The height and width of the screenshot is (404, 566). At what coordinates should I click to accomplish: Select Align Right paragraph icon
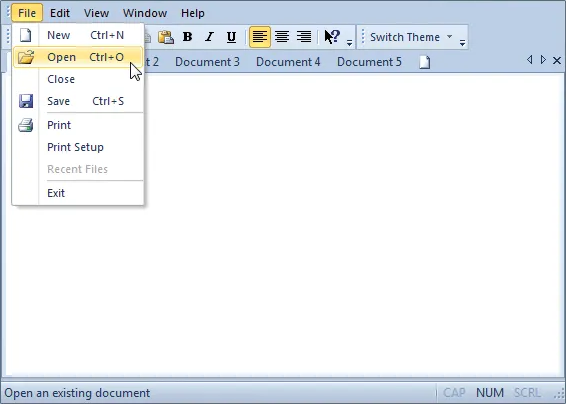coord(304,37)
